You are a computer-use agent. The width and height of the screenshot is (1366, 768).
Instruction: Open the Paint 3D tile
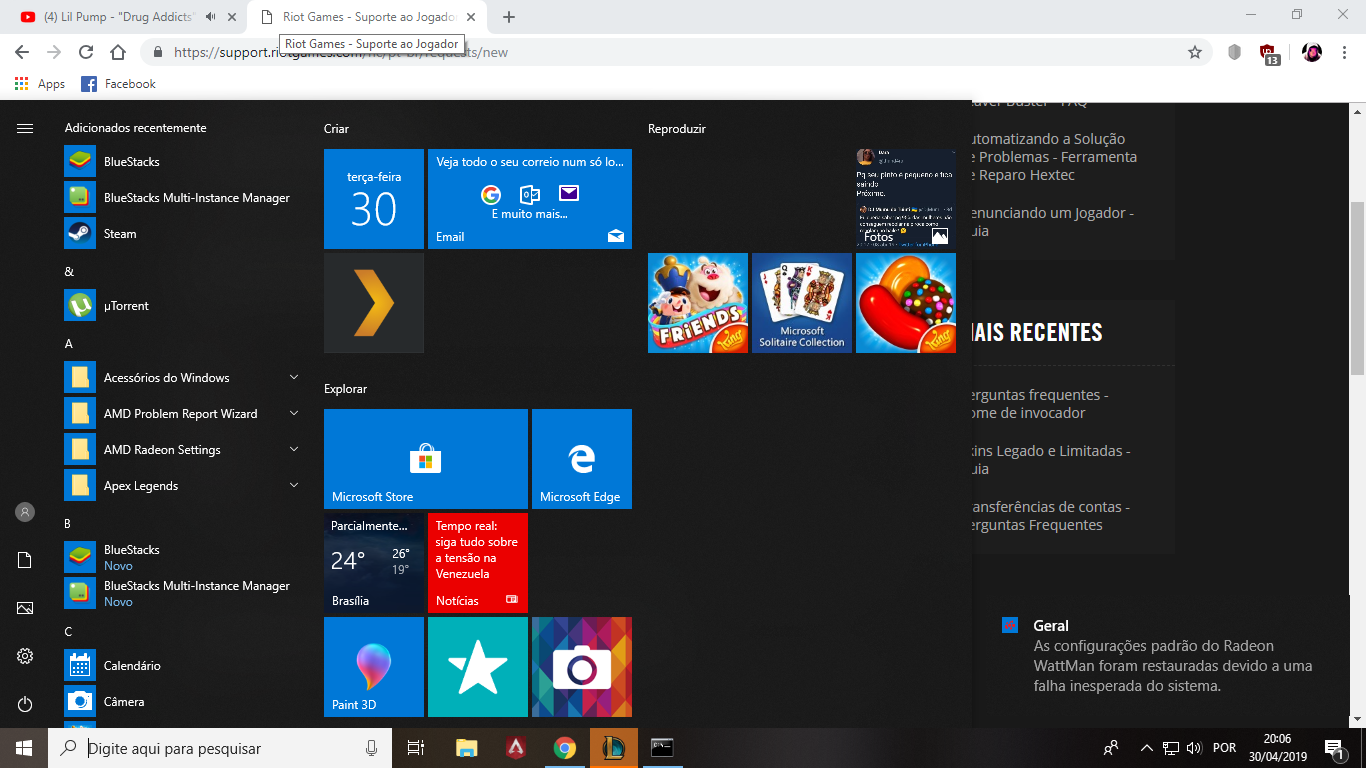coord(374,667)
